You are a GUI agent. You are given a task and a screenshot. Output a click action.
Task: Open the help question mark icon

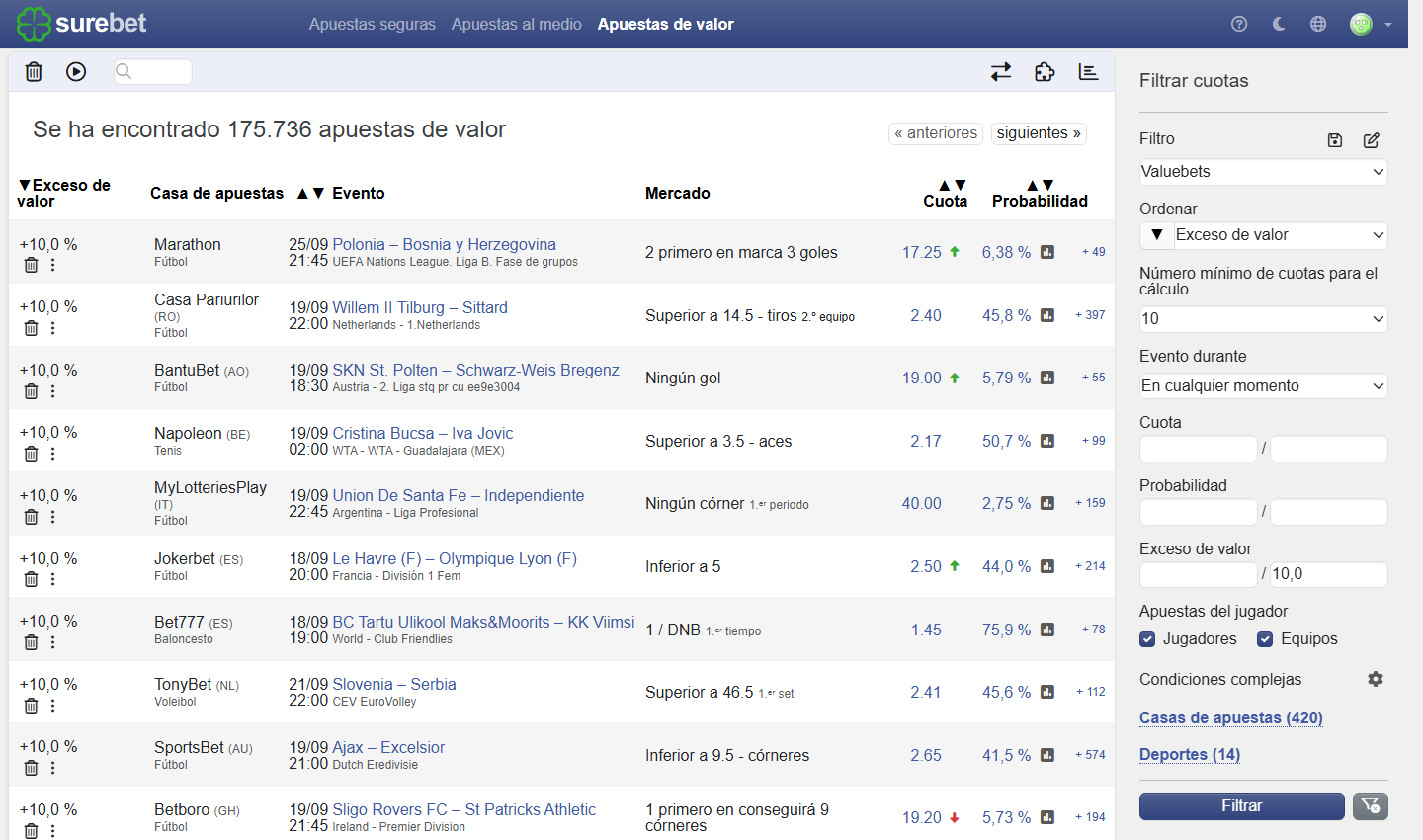tap(1239, 24)
